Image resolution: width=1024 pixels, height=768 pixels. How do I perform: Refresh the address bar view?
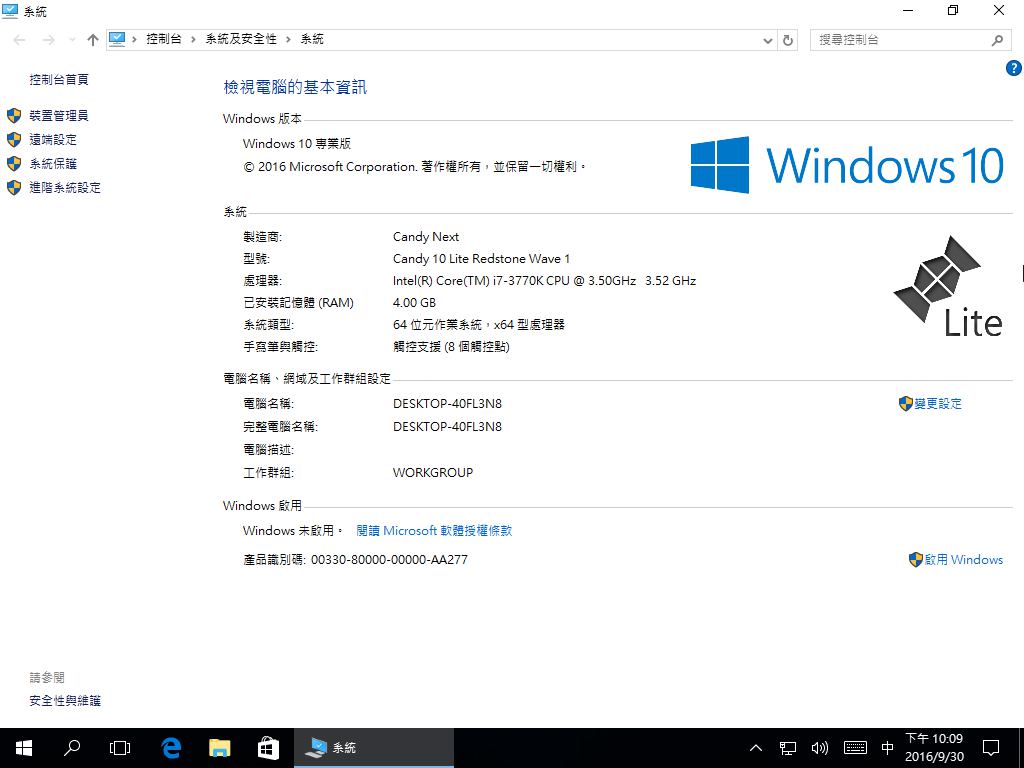coord(788,40)
